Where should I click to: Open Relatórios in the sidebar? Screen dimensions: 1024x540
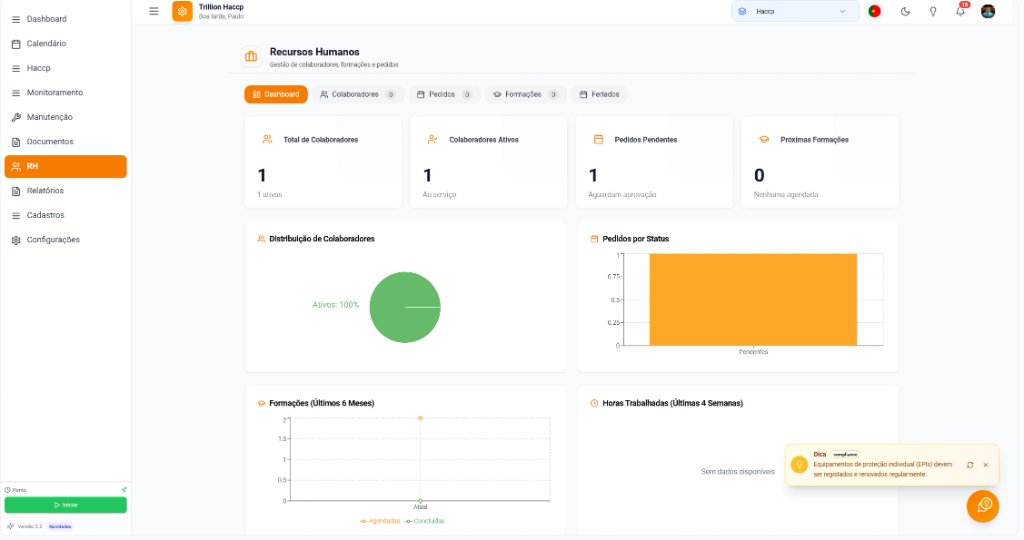pyautogui.click(x=65, y=191)
